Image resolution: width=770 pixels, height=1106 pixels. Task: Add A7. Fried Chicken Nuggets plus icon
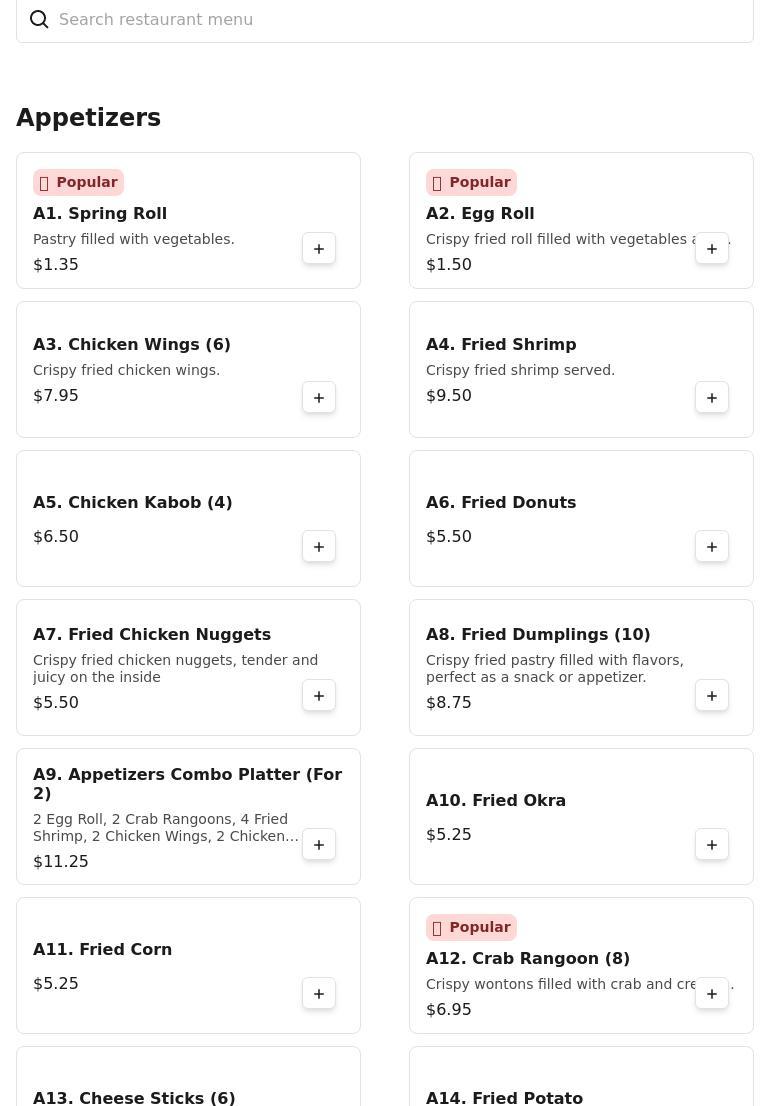(x=319, y=695)
